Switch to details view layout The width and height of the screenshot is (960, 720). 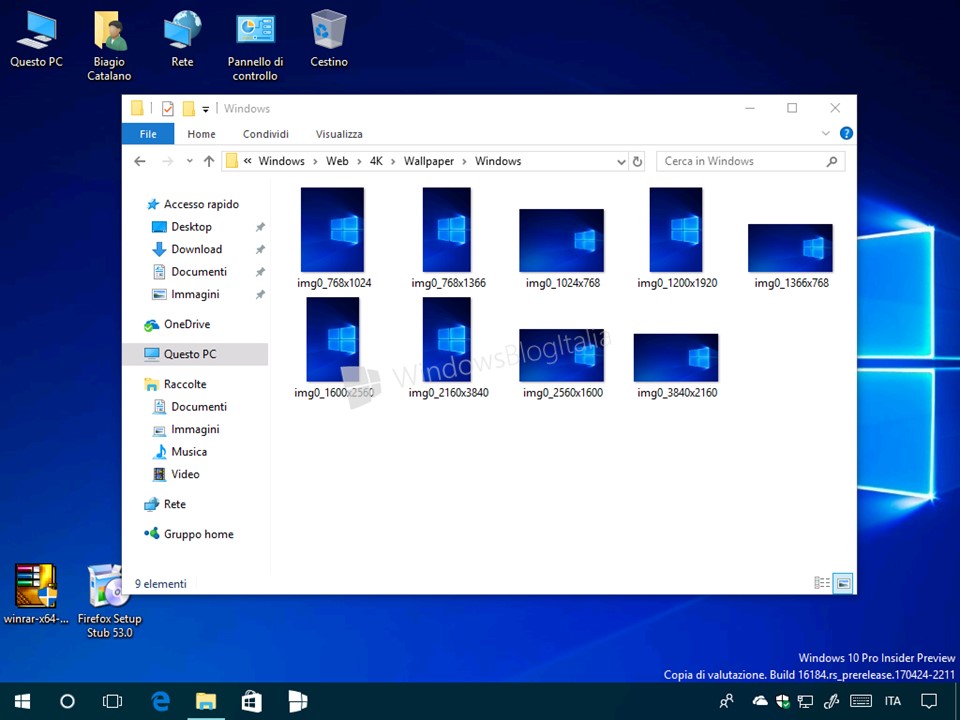point(822,583)
